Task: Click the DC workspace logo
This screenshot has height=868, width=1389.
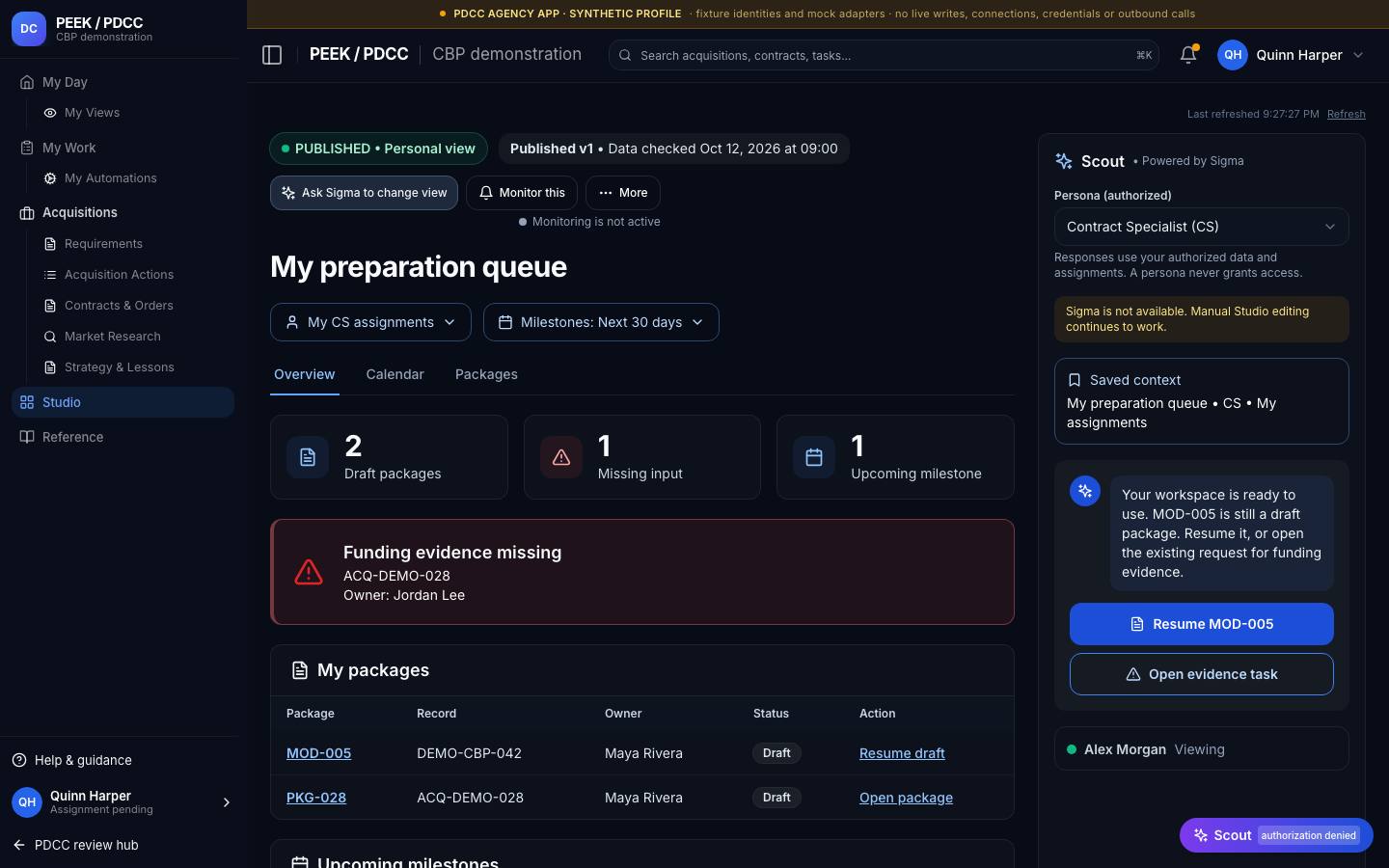Action: tap(29, 29)
